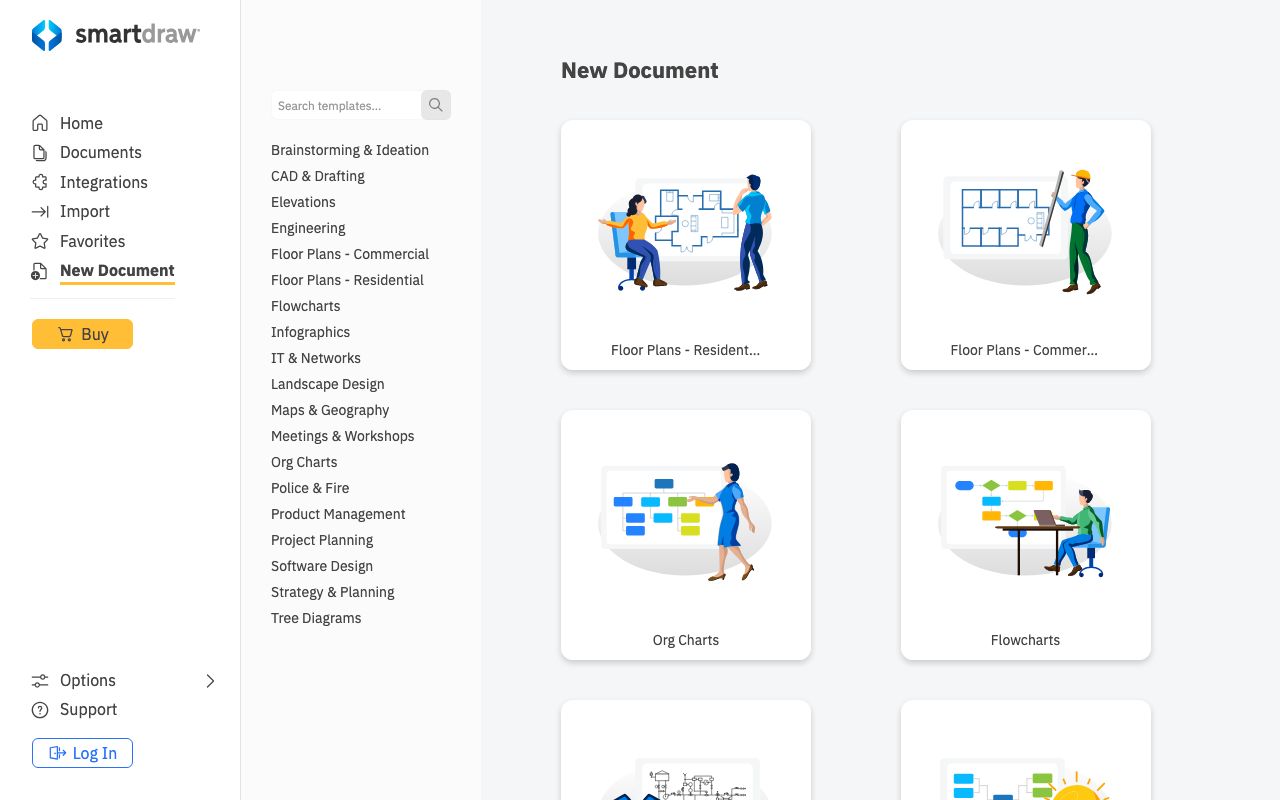Screen dimensions: 1280x800
Task: Expand the Options chevron arrow
Action: (210, 681)
